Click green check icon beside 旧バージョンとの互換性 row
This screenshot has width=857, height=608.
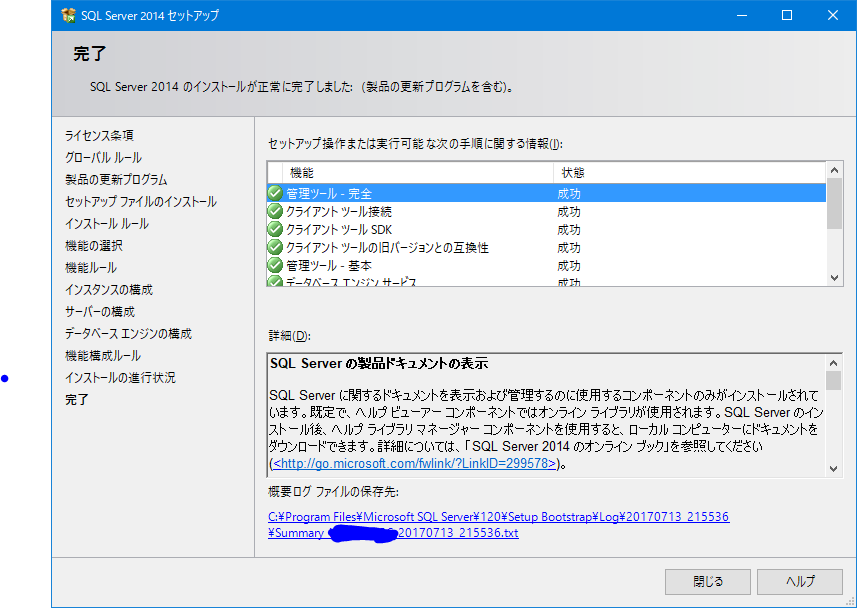pyautogui.click(x=275, y=247)
